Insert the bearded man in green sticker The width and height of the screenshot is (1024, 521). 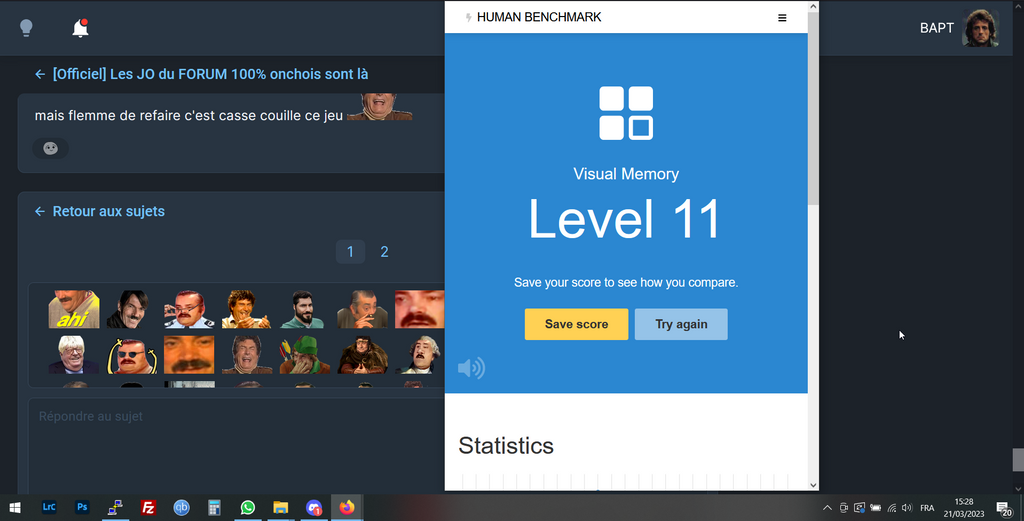tap(304, 309)
